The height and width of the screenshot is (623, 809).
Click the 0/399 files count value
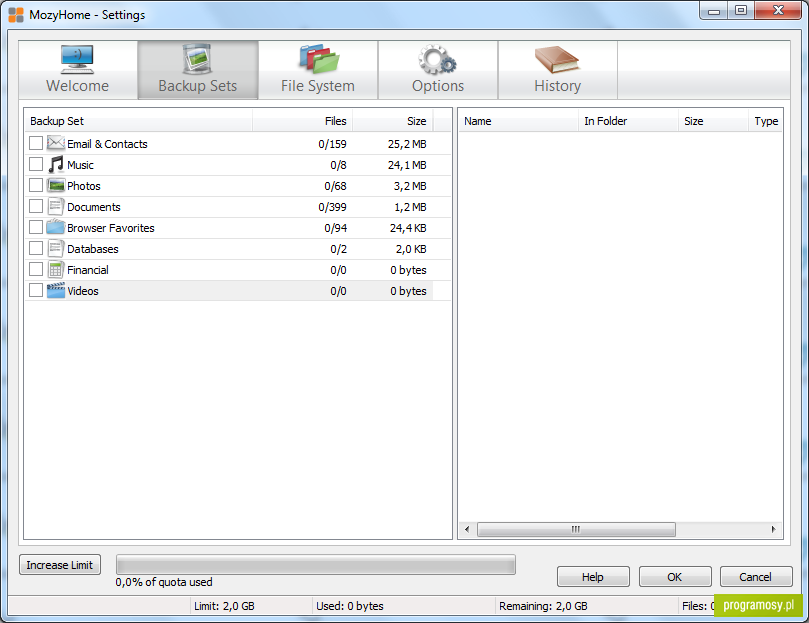click(332, 207)
